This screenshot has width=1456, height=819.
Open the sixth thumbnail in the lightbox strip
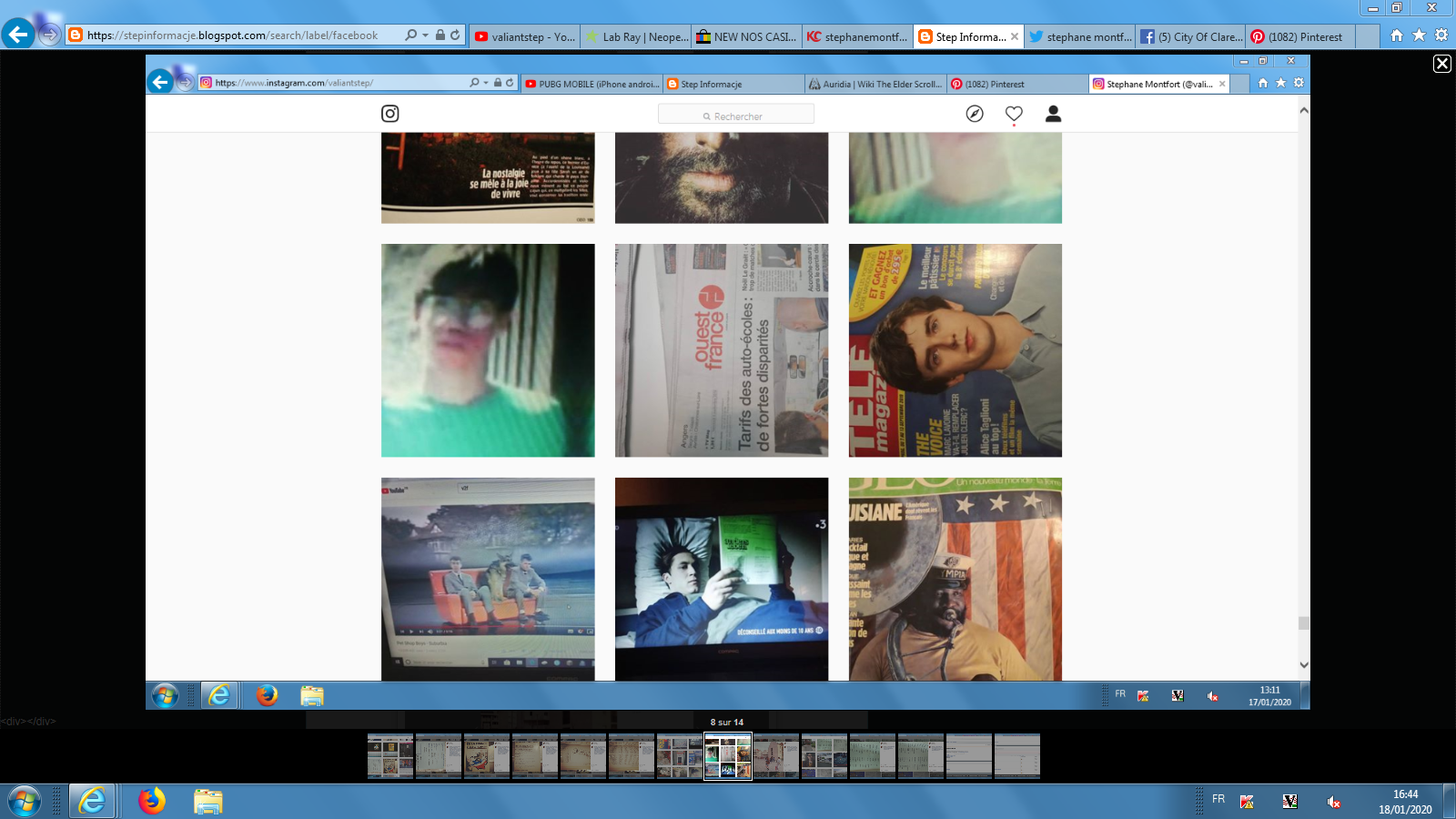click(632, 756)
